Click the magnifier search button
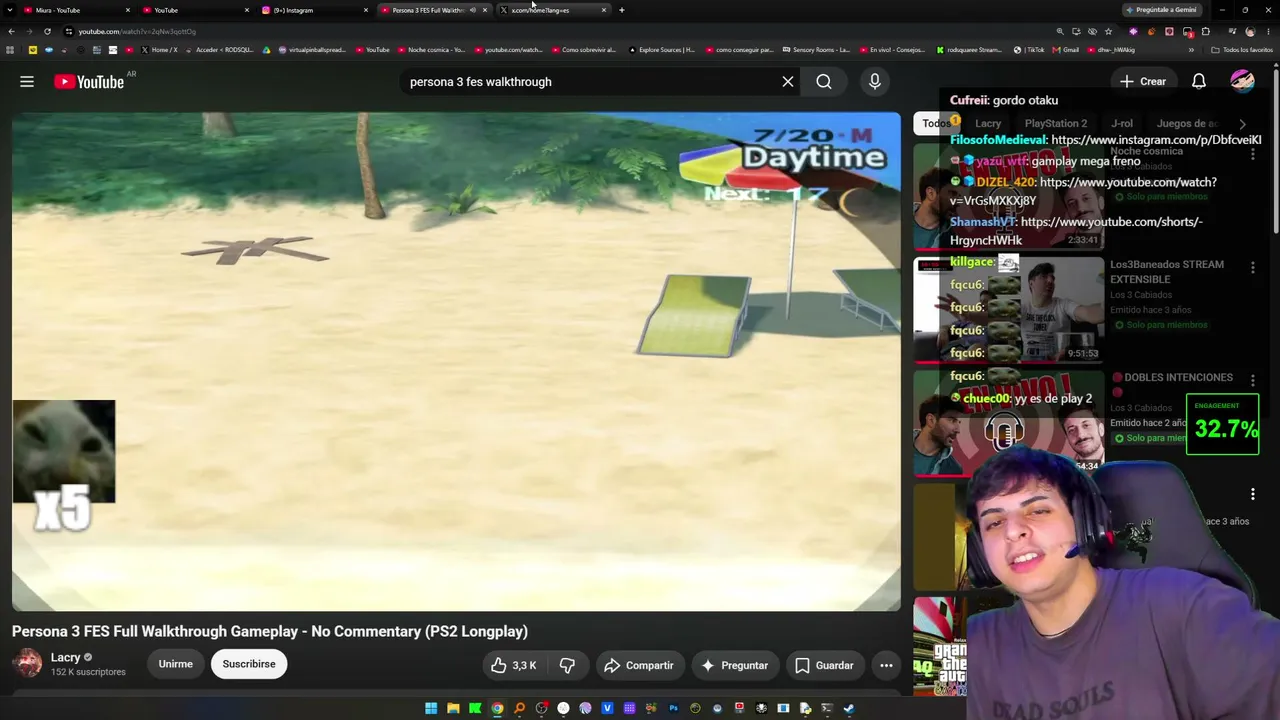 click(x=824, y=82)
